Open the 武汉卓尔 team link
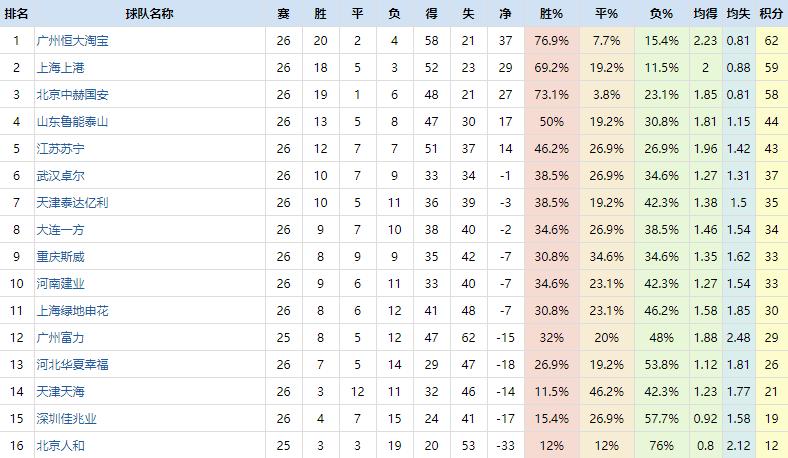This screenshot has height=458, width=788. point(60,176)
